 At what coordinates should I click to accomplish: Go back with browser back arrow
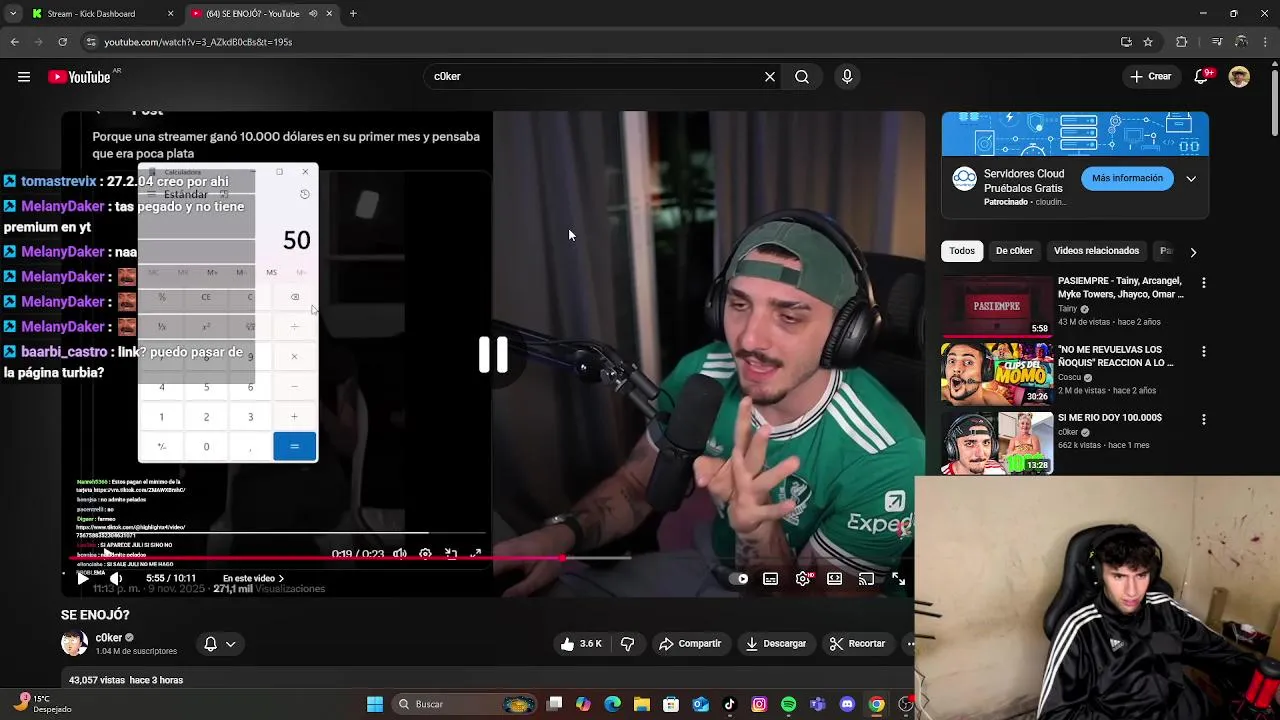pyautogui.click(x=14, y=42)
